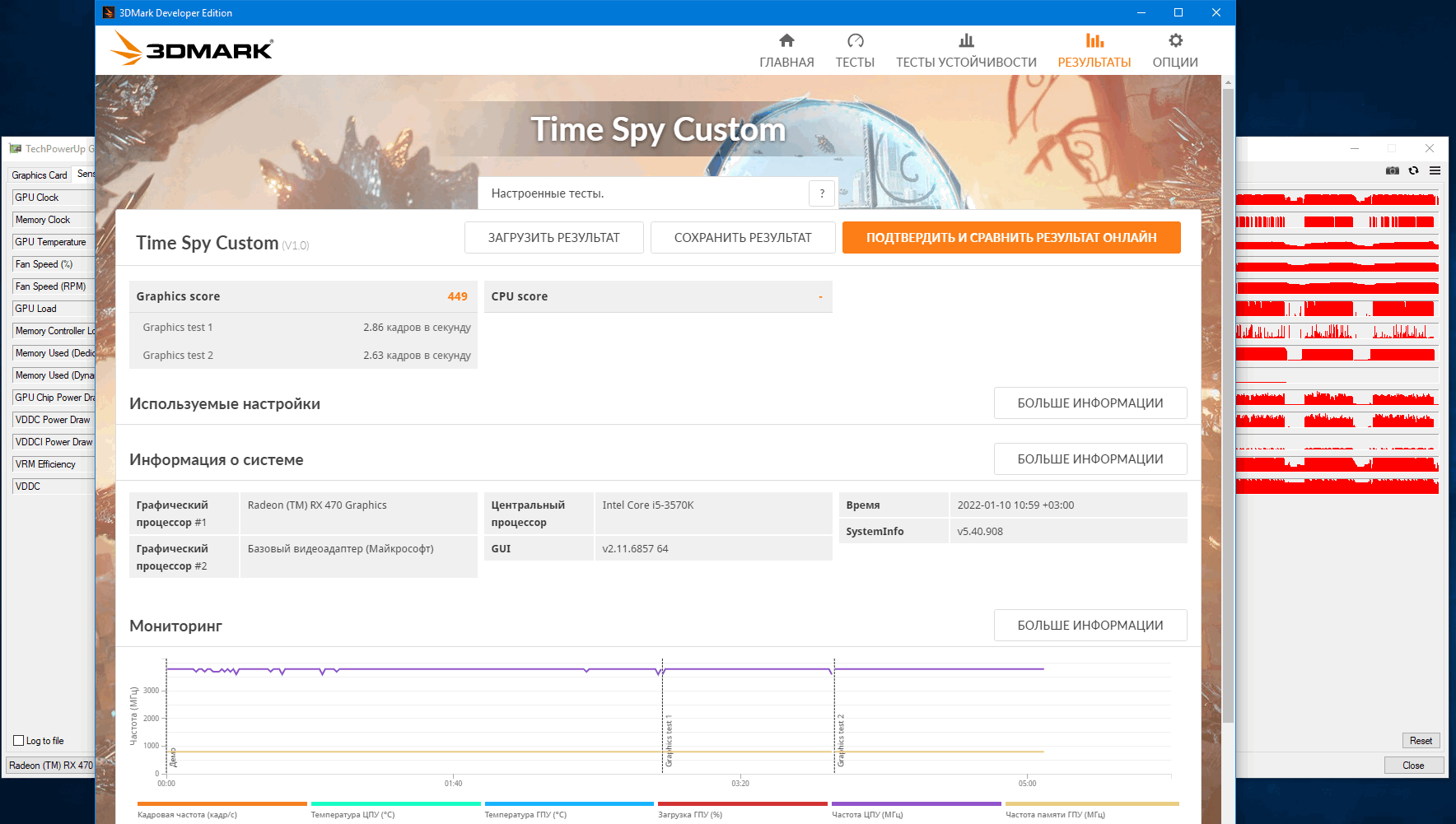The image size is (1456, 824).
Task: Toggle Кадровая частота (кадр/с) chart legend
Action: [x=222, y=810]
